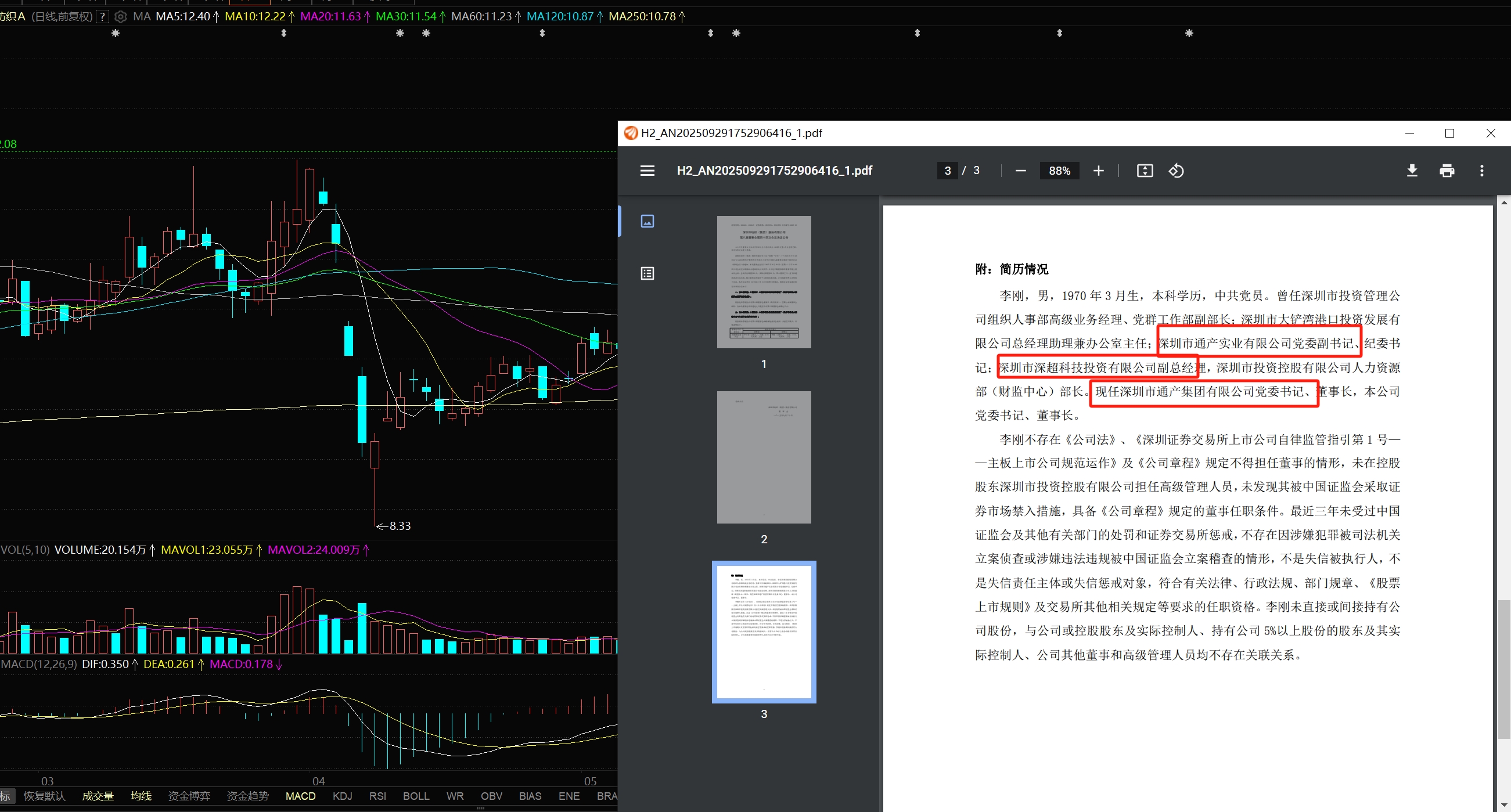
Task: Open the PDF more actions menu
Action: [x=1481, y=171]
